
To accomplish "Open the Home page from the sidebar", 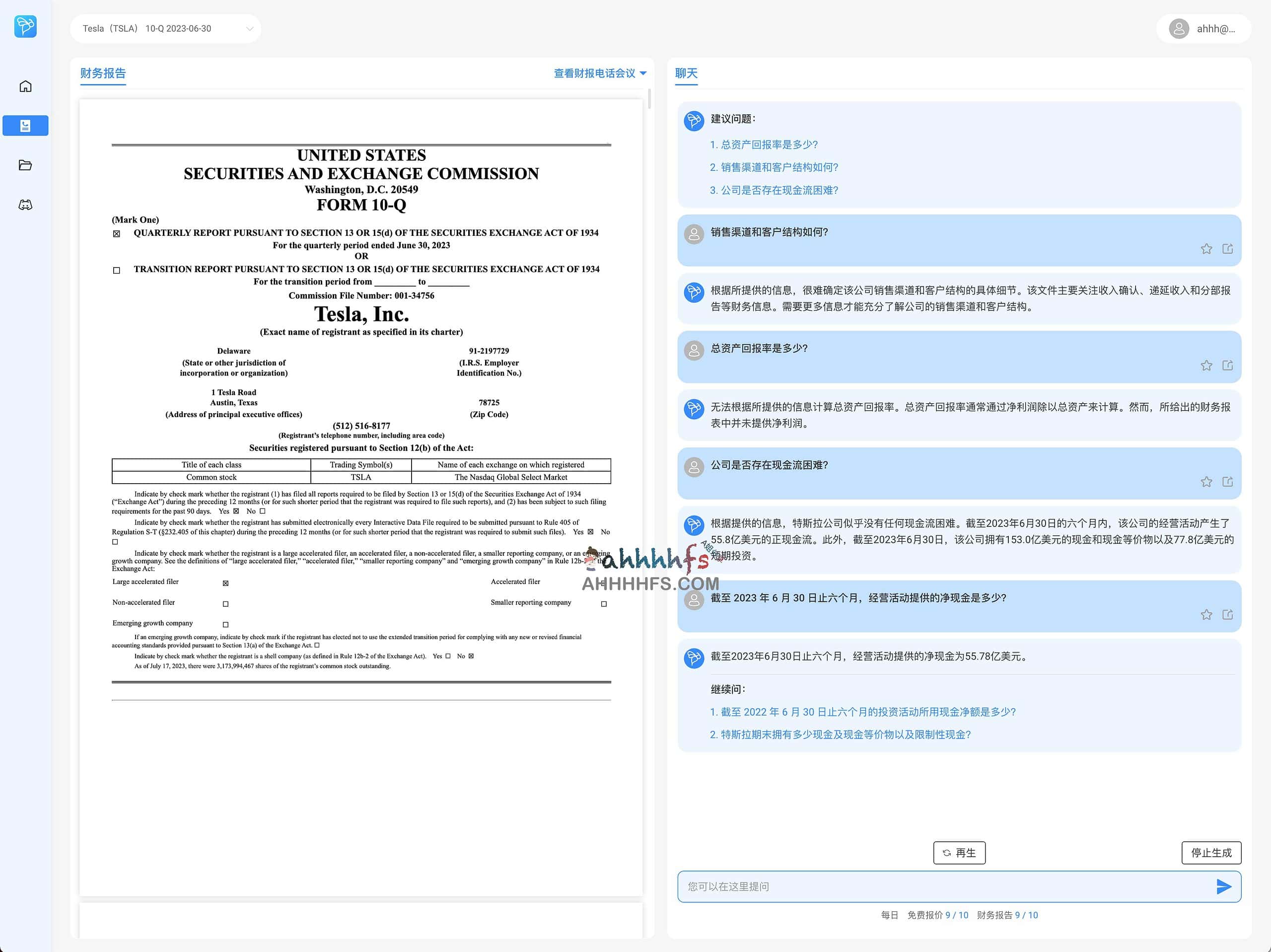I will pyautogui.click(x=25, y=85).
